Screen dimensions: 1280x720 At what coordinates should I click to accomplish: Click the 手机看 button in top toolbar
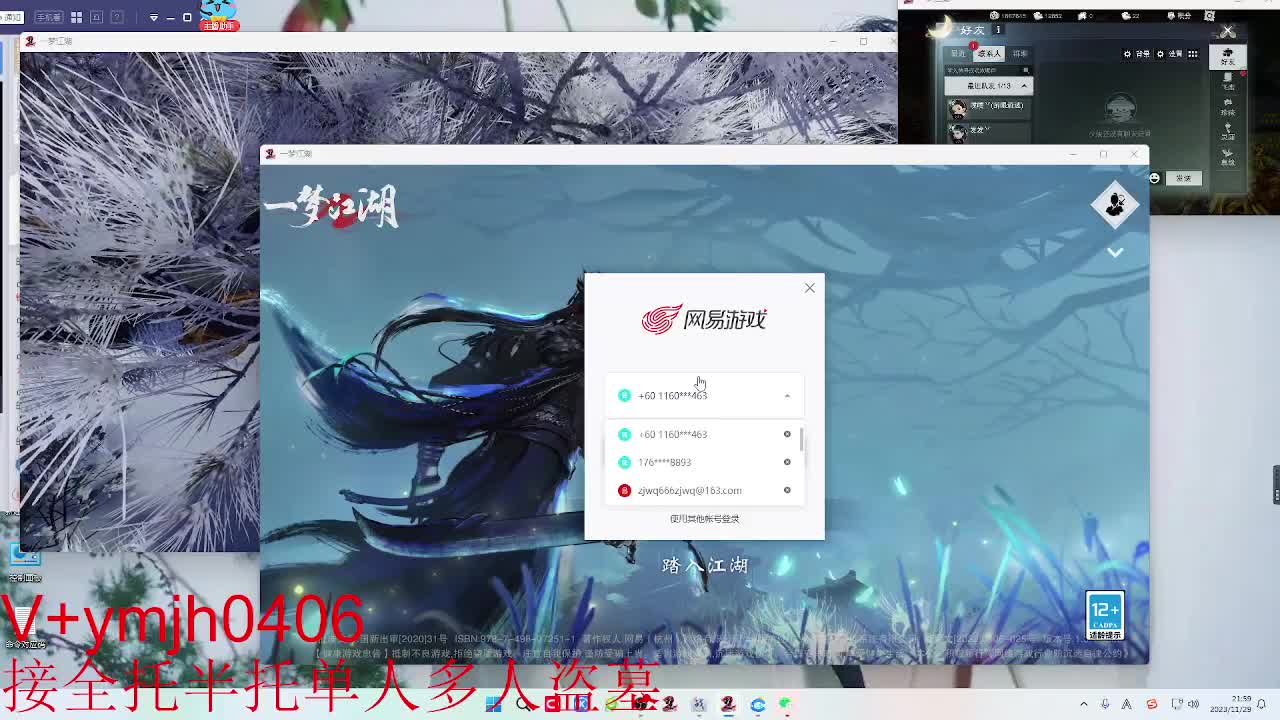tap(48, 17)
